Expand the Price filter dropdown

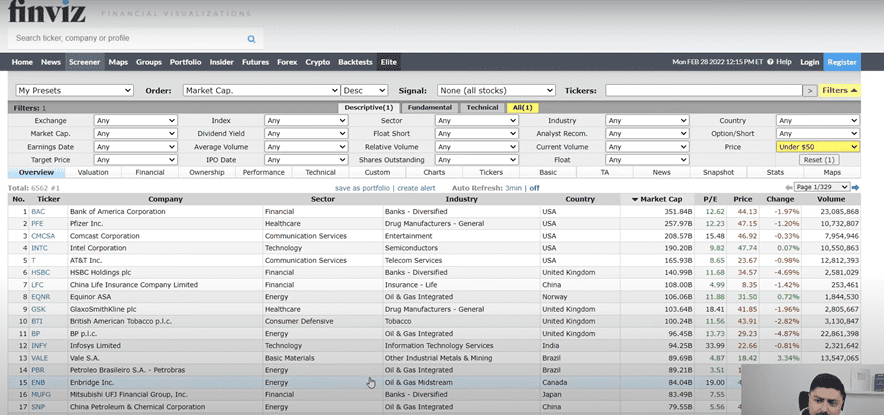pos(817,147)
